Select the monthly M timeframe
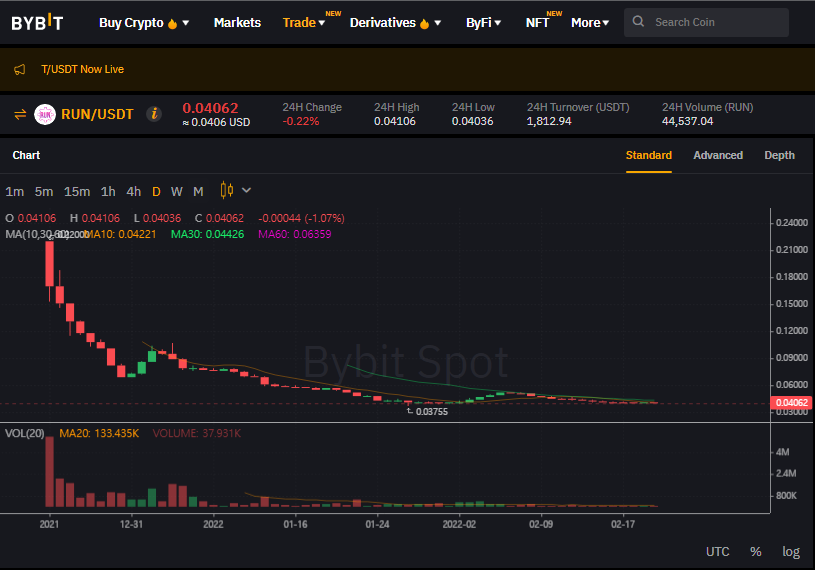This screenshot has width=815, height=570. [x=198, y=192]
